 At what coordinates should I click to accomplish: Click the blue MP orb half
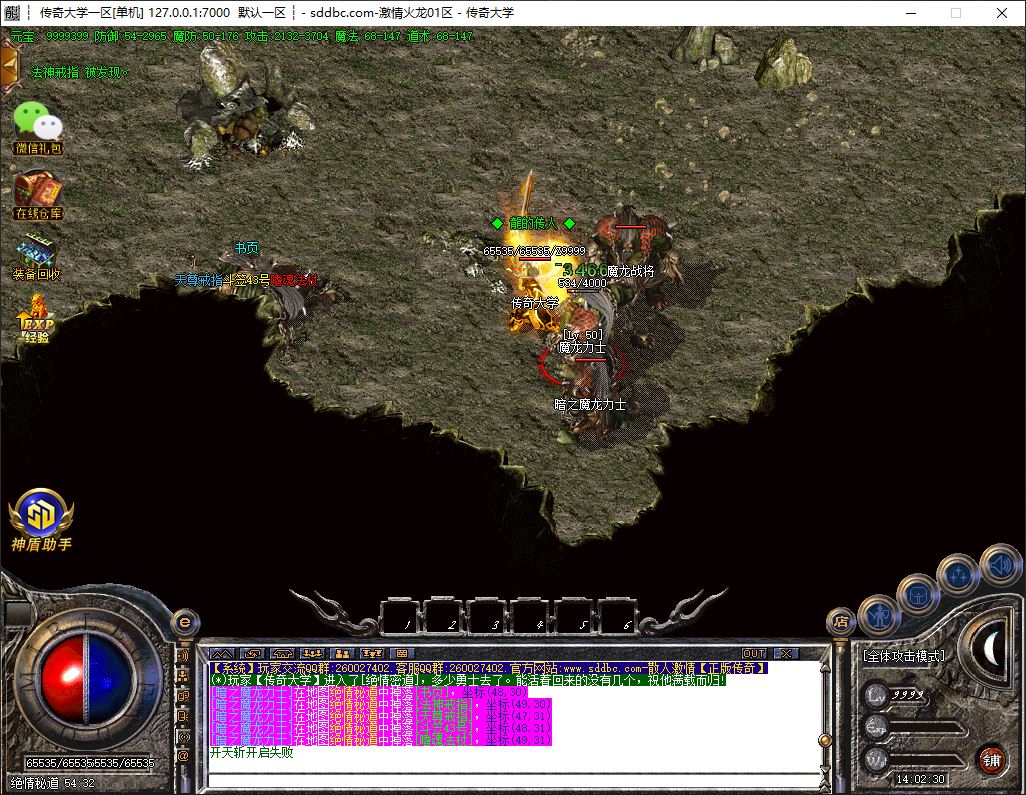(110, 679)
